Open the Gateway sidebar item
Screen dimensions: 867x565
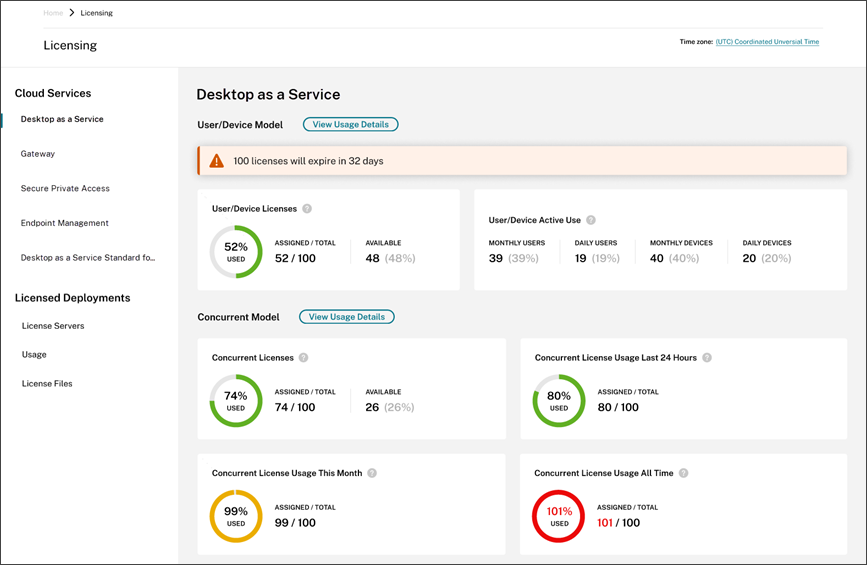coord(38,154)
